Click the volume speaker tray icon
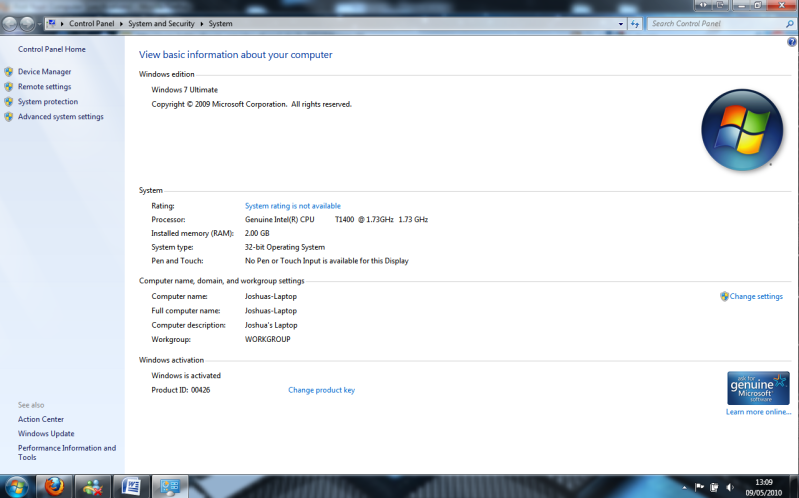The image size is (799, 498). click(731, 487)
